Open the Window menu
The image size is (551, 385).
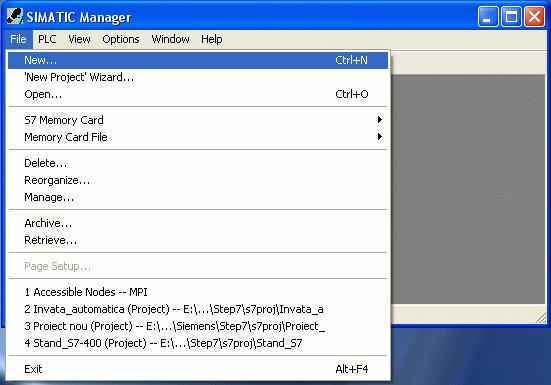pyautogui.click(x=170, y=39)
